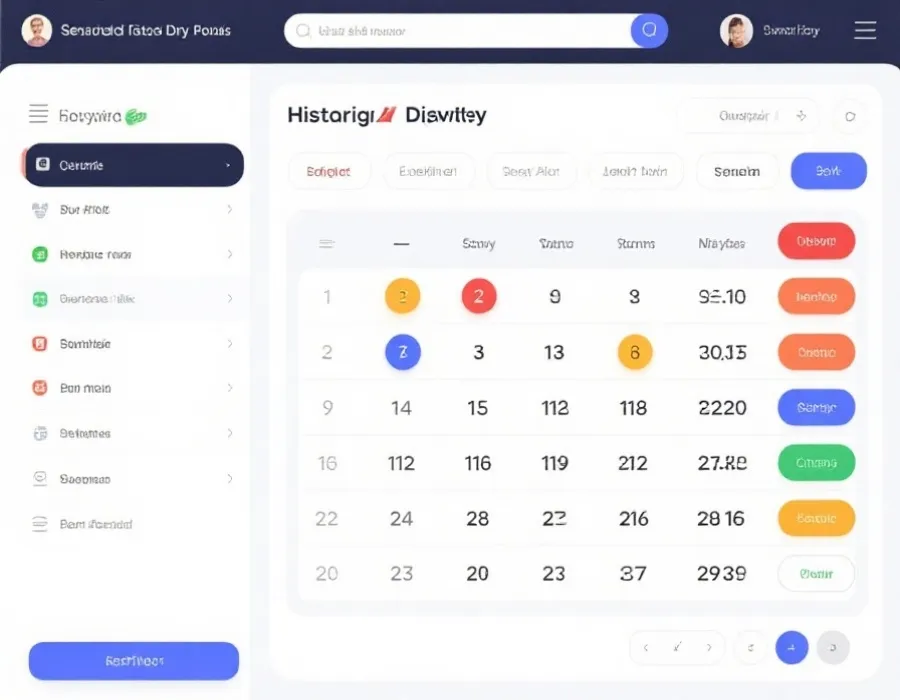
Task: Switch to the first red-text filter tab
Action: click(329, 171)
